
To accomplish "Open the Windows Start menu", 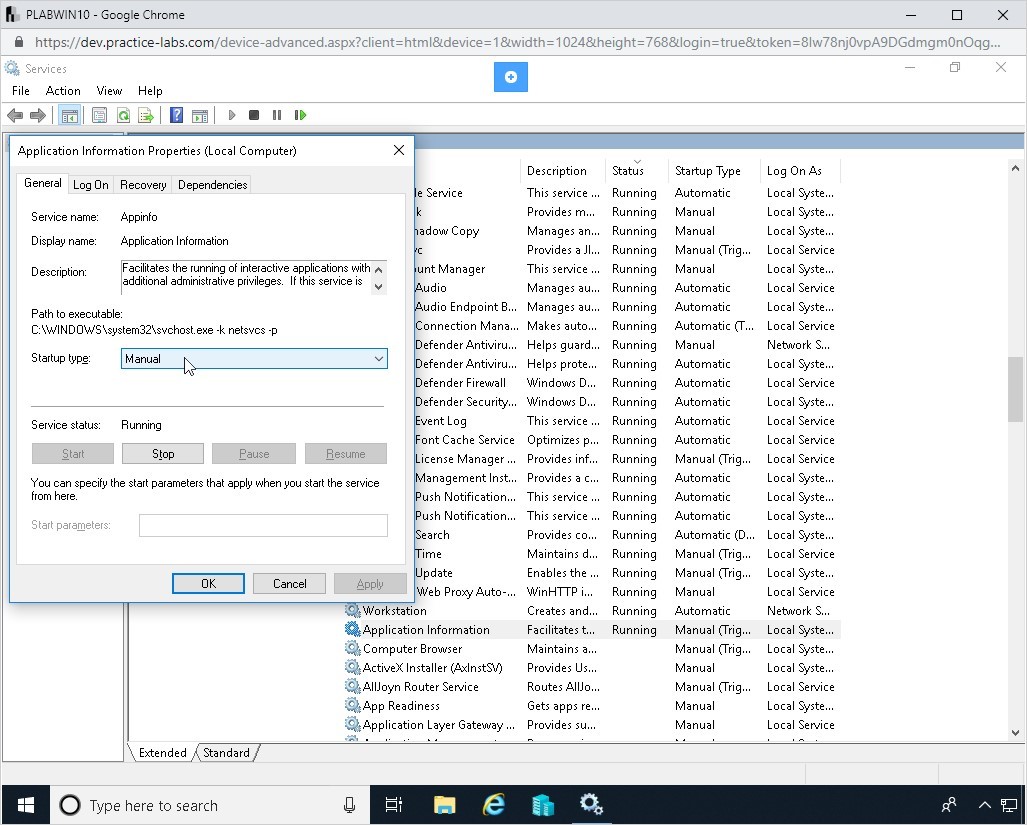I will point(26,805).
